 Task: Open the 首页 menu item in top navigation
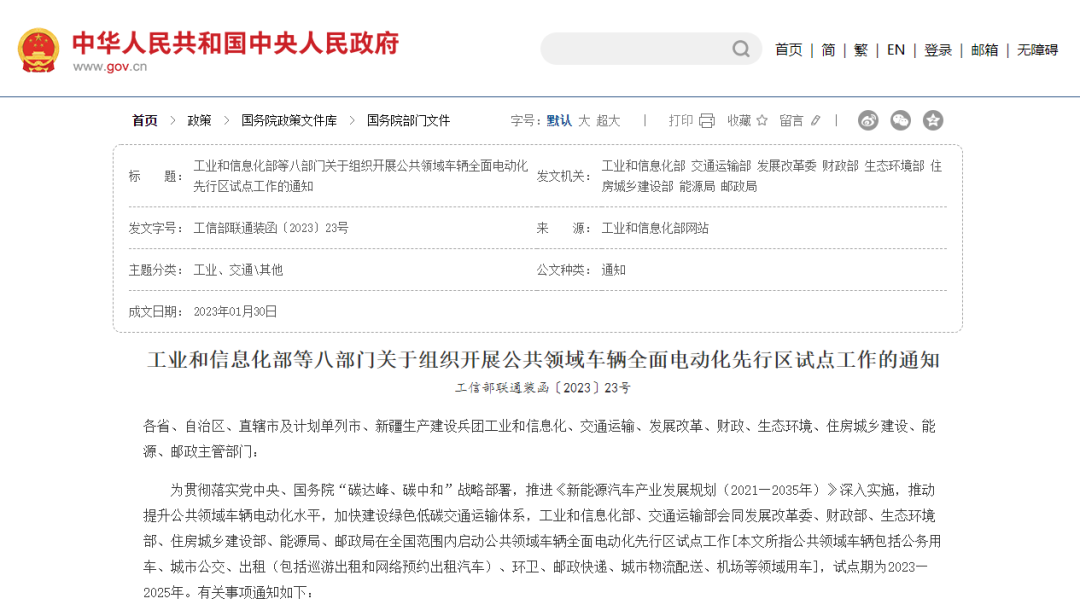click(789, 49)
